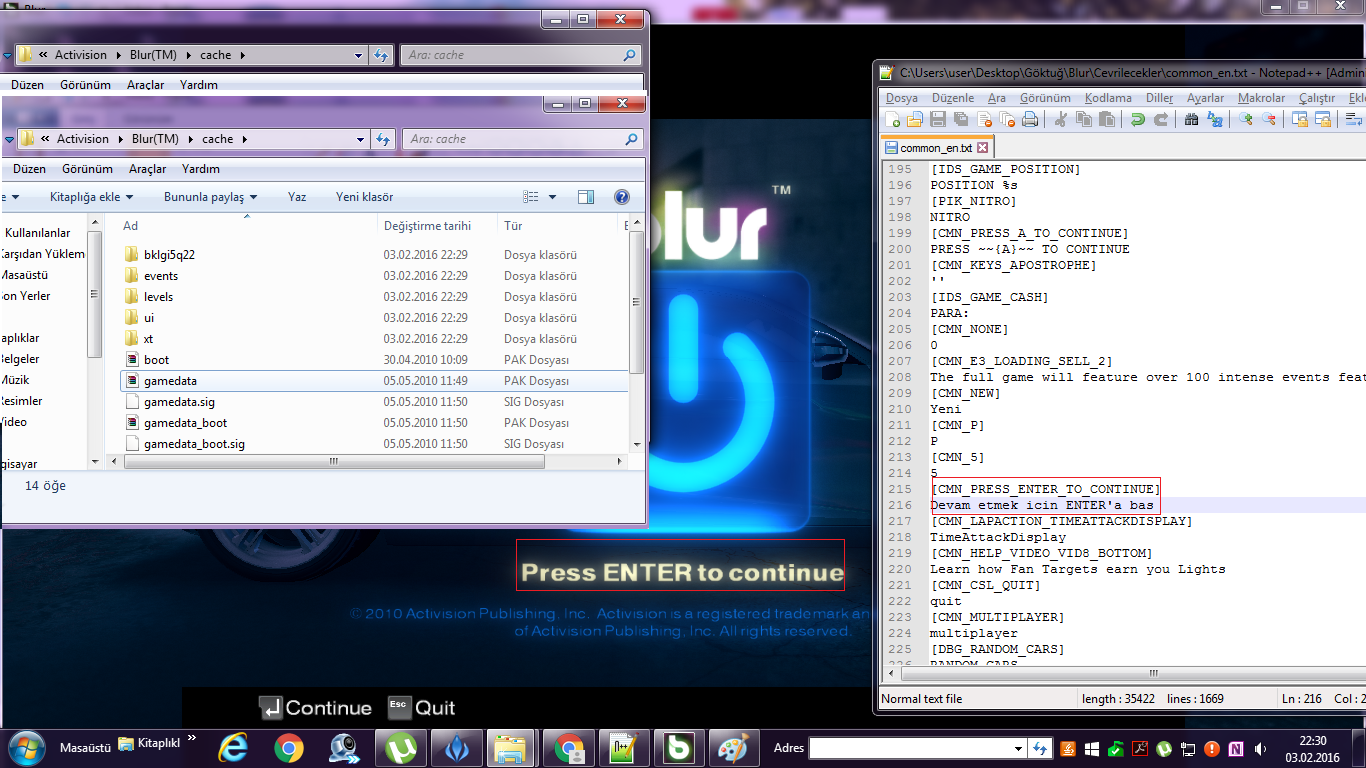1366x768 pixels.
Task: Show hidden taskbar toolbar items chevron
Action: (191, 739)
